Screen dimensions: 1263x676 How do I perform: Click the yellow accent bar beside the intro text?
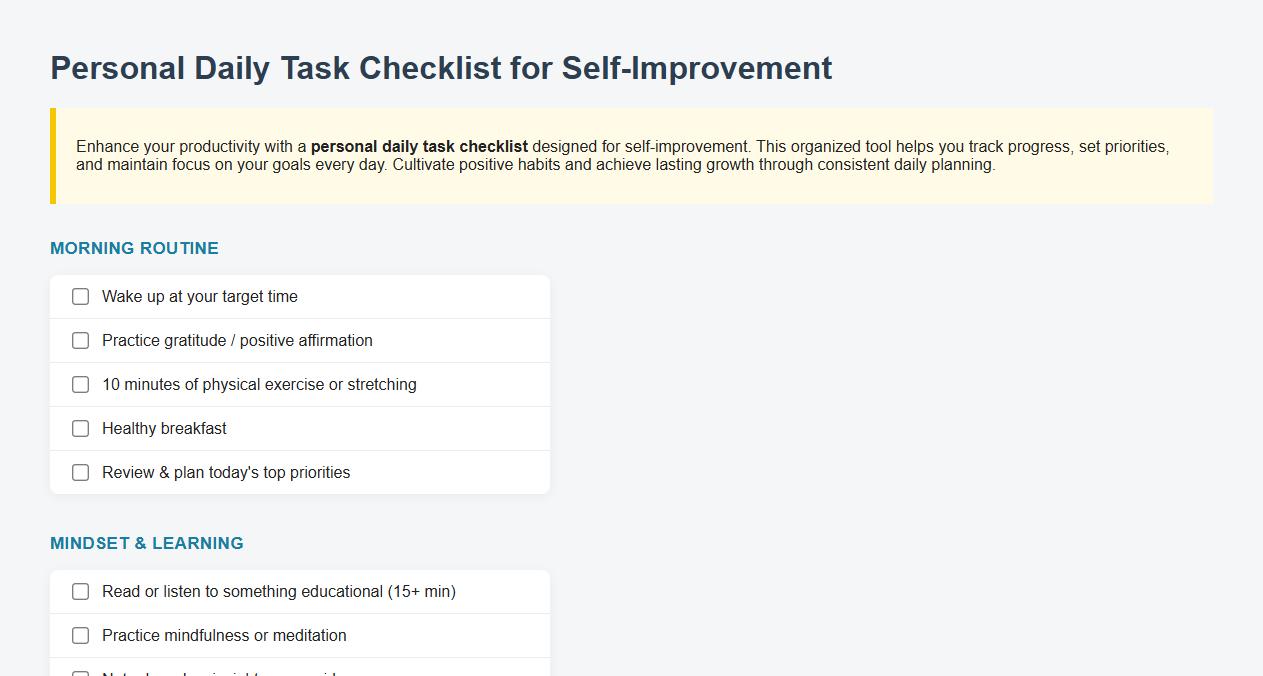point(54,156)
